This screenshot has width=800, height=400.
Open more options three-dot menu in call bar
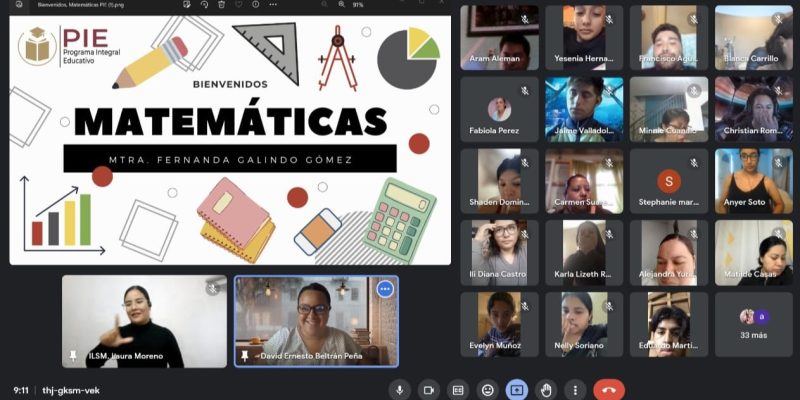click(x=574, y=389)
